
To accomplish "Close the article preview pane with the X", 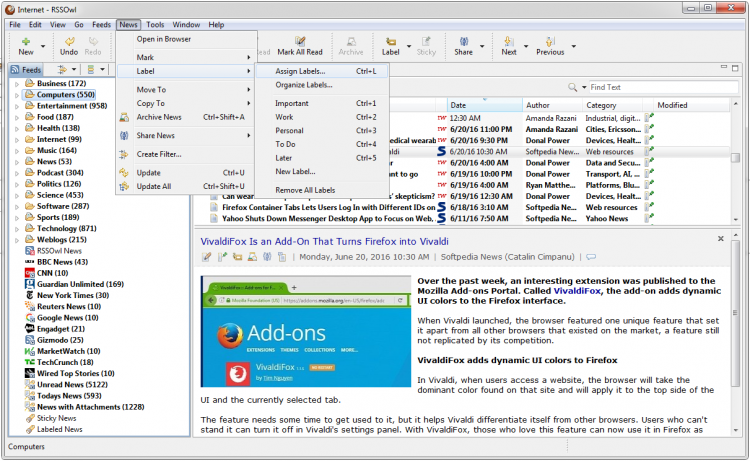I will click(720, 238).
